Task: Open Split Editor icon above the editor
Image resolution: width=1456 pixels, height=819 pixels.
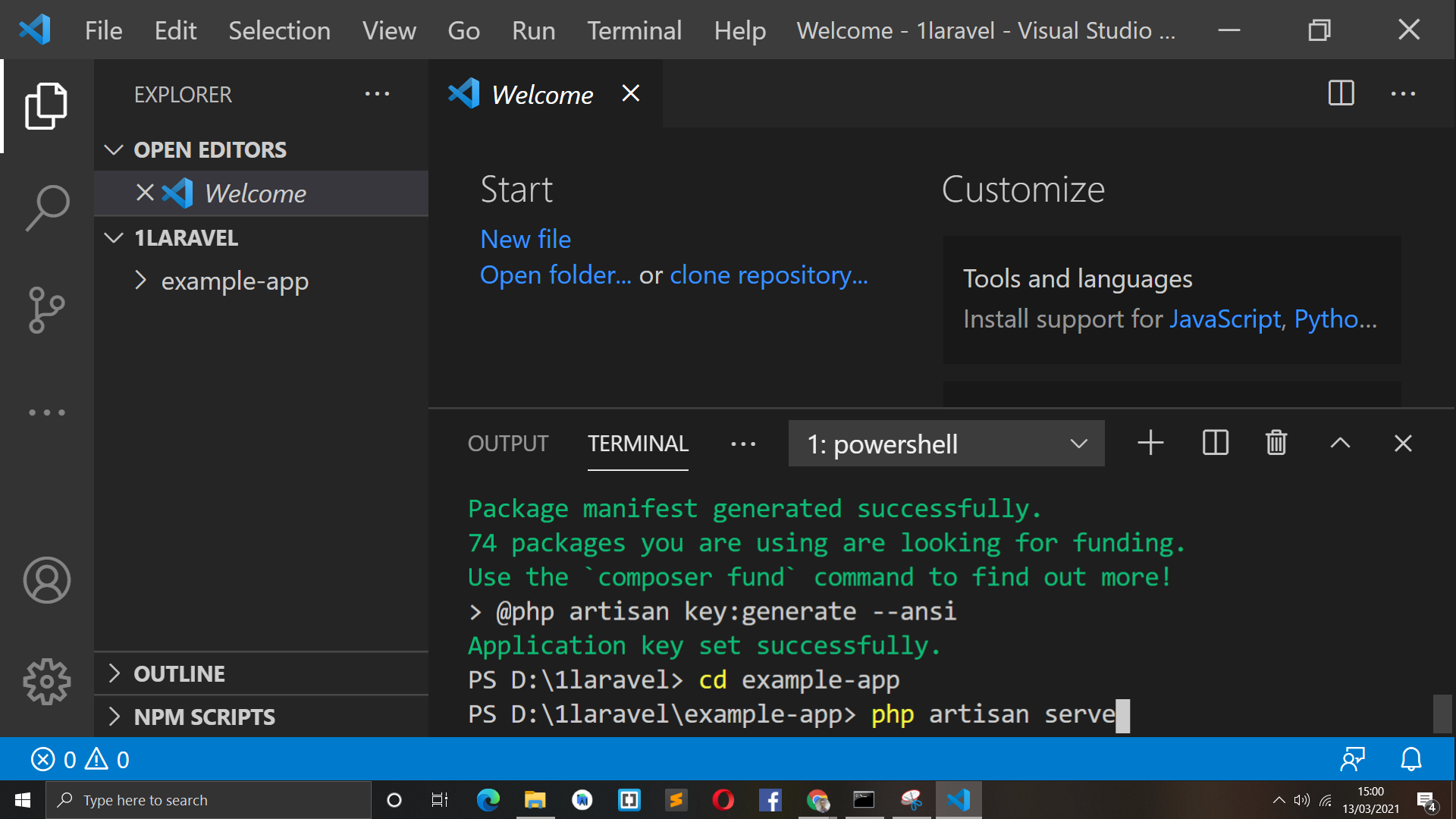Action: 1340,93
